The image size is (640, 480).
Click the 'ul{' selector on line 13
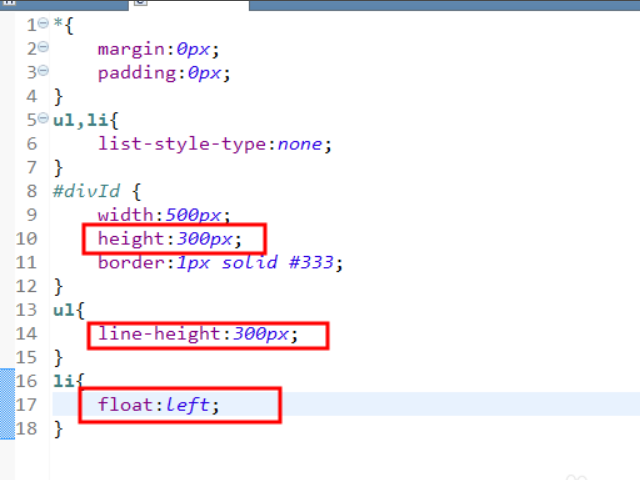69,310
